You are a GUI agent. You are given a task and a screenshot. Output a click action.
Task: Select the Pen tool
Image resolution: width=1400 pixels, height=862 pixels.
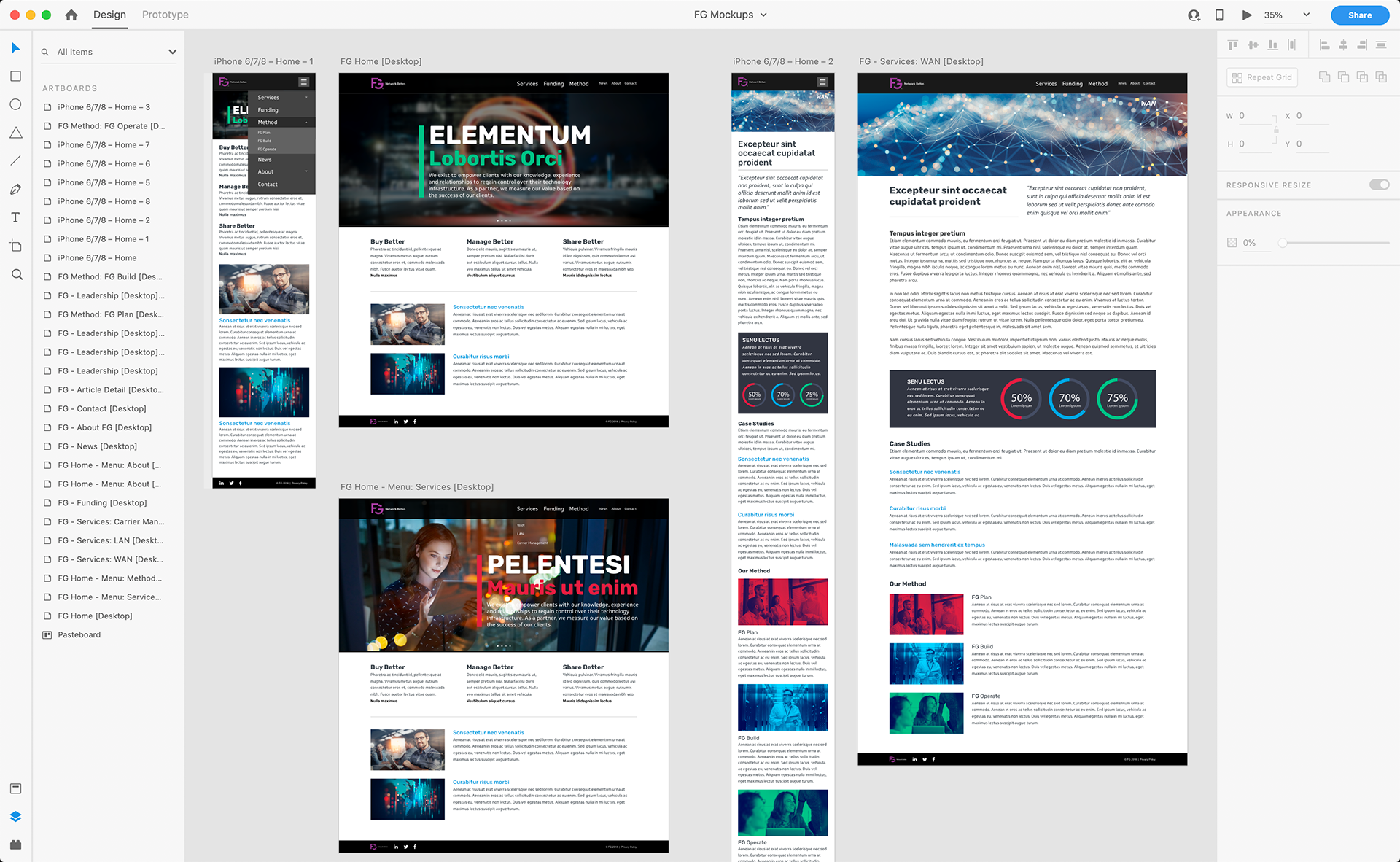click(15, 190)
